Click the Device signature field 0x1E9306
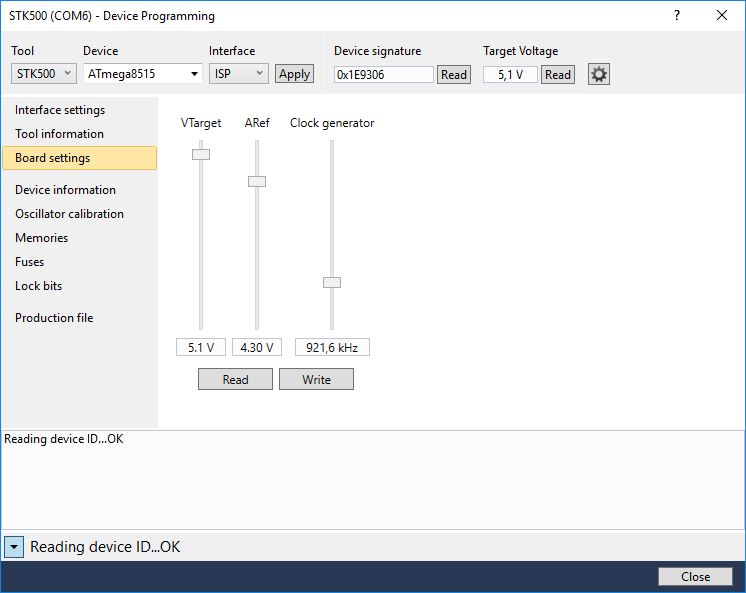This screenshot has width=746, height=593. point(383,74)
